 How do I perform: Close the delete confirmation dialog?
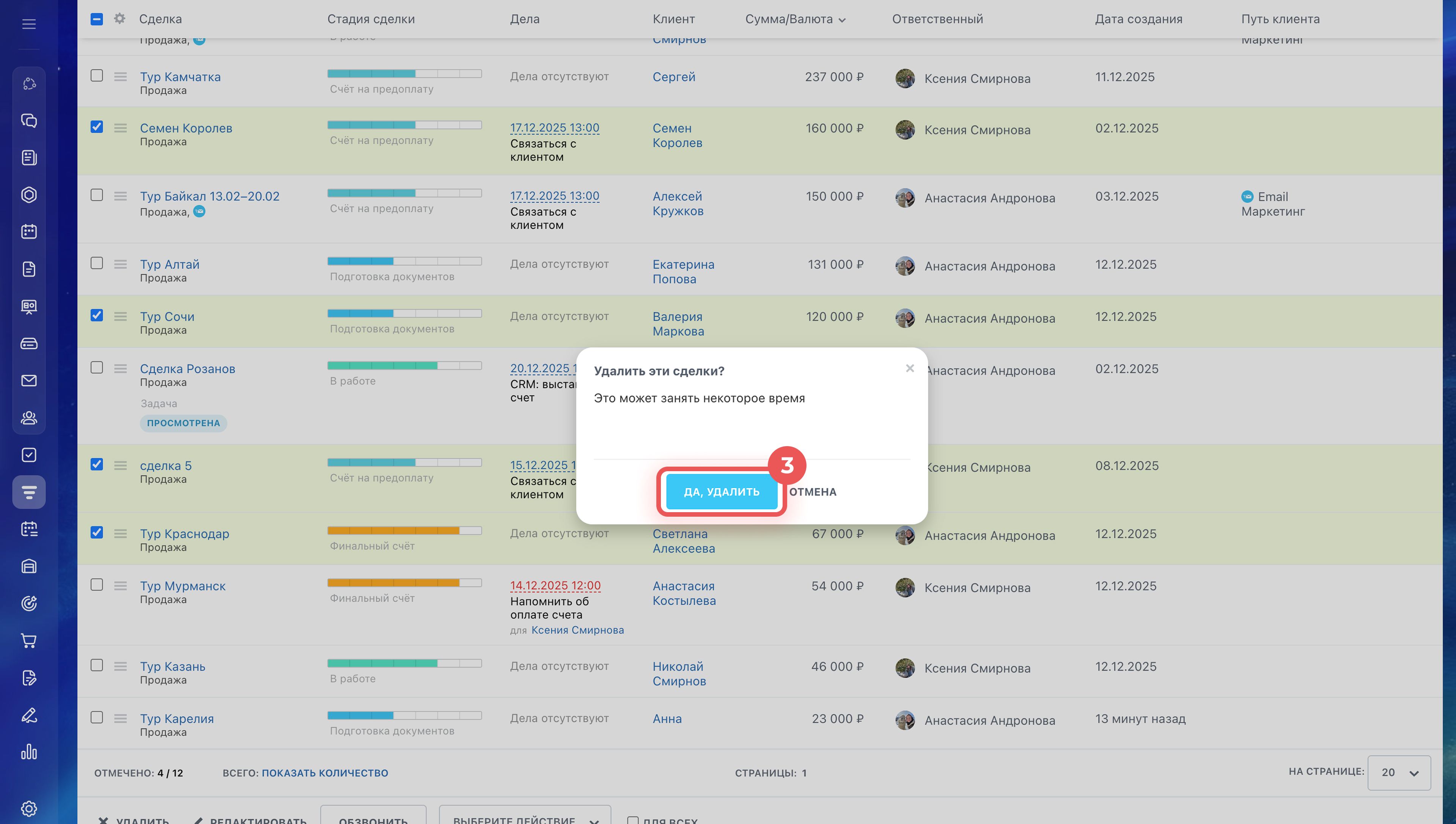910,368
